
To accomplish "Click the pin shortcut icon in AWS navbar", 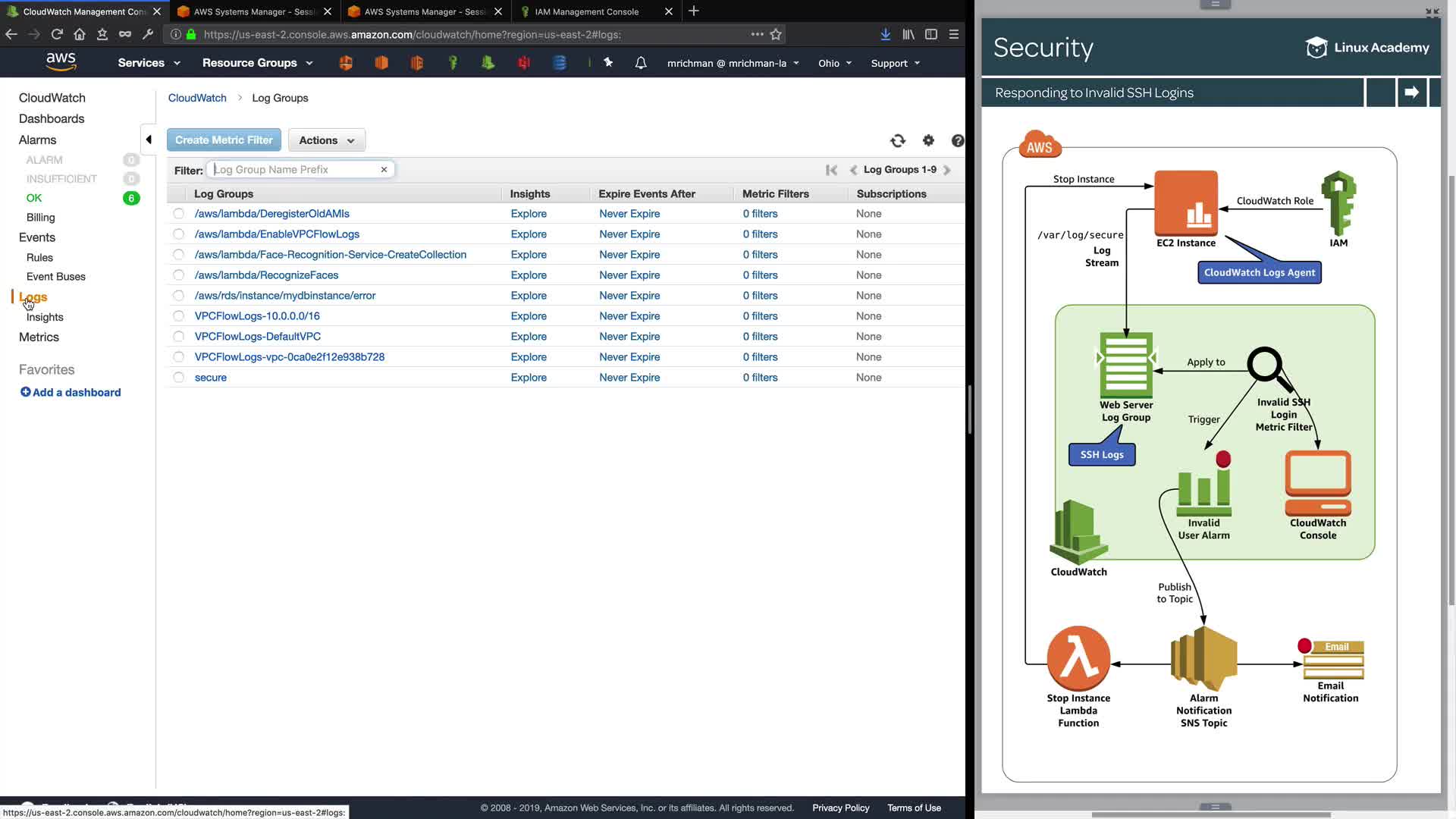I will pyautogui.click(x=608, y=63).
